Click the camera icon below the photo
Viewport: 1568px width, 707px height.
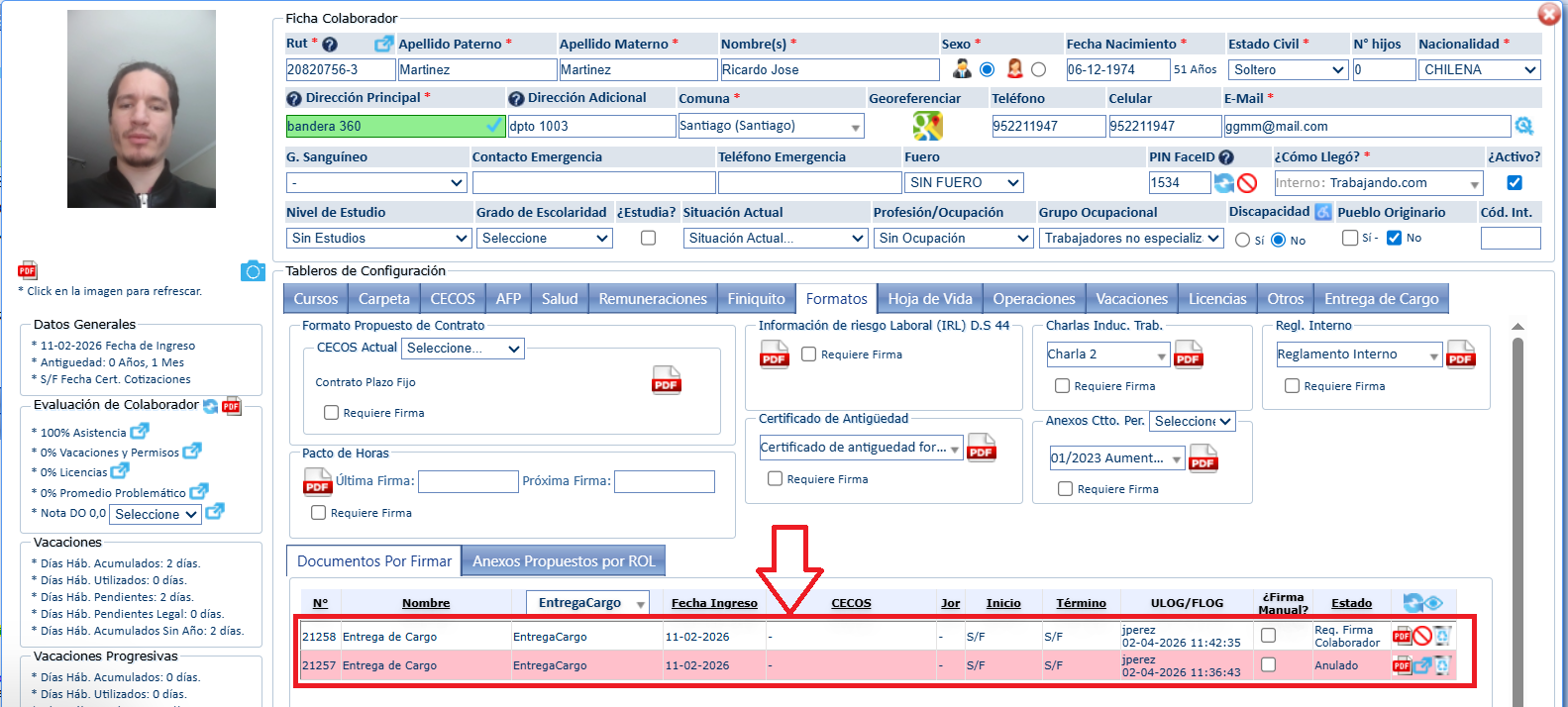point(253,271)
